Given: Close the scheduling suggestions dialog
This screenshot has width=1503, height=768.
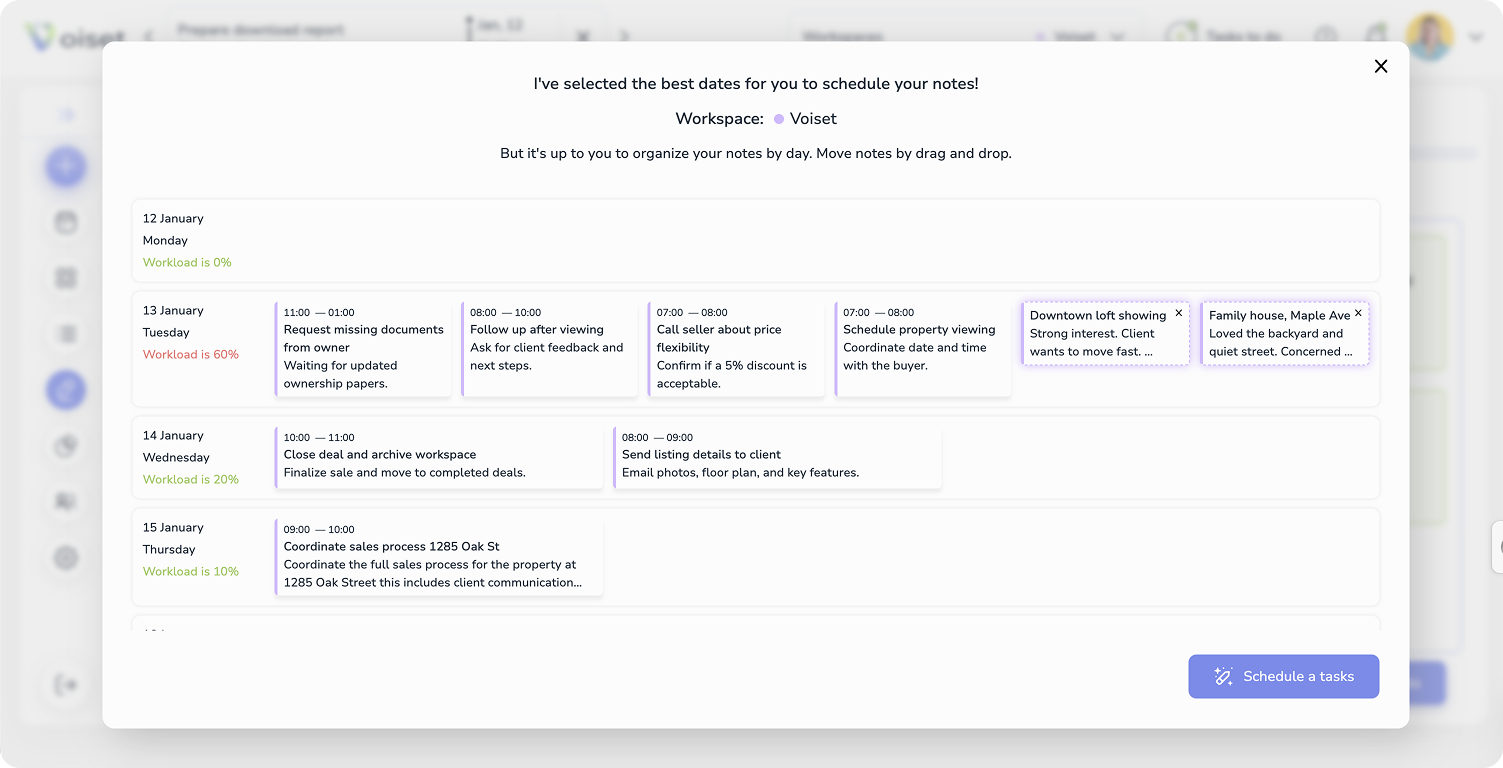Looking at the screenshot, I should (1381, 66).
